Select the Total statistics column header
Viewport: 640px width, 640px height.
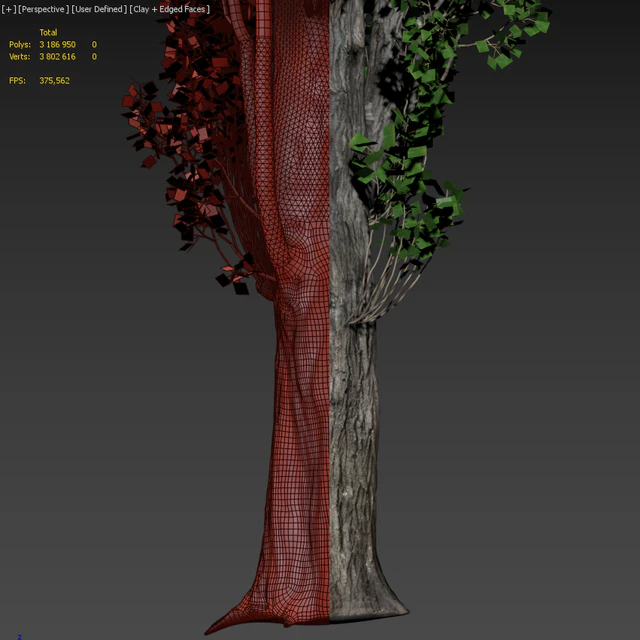[x=48, y=32]
